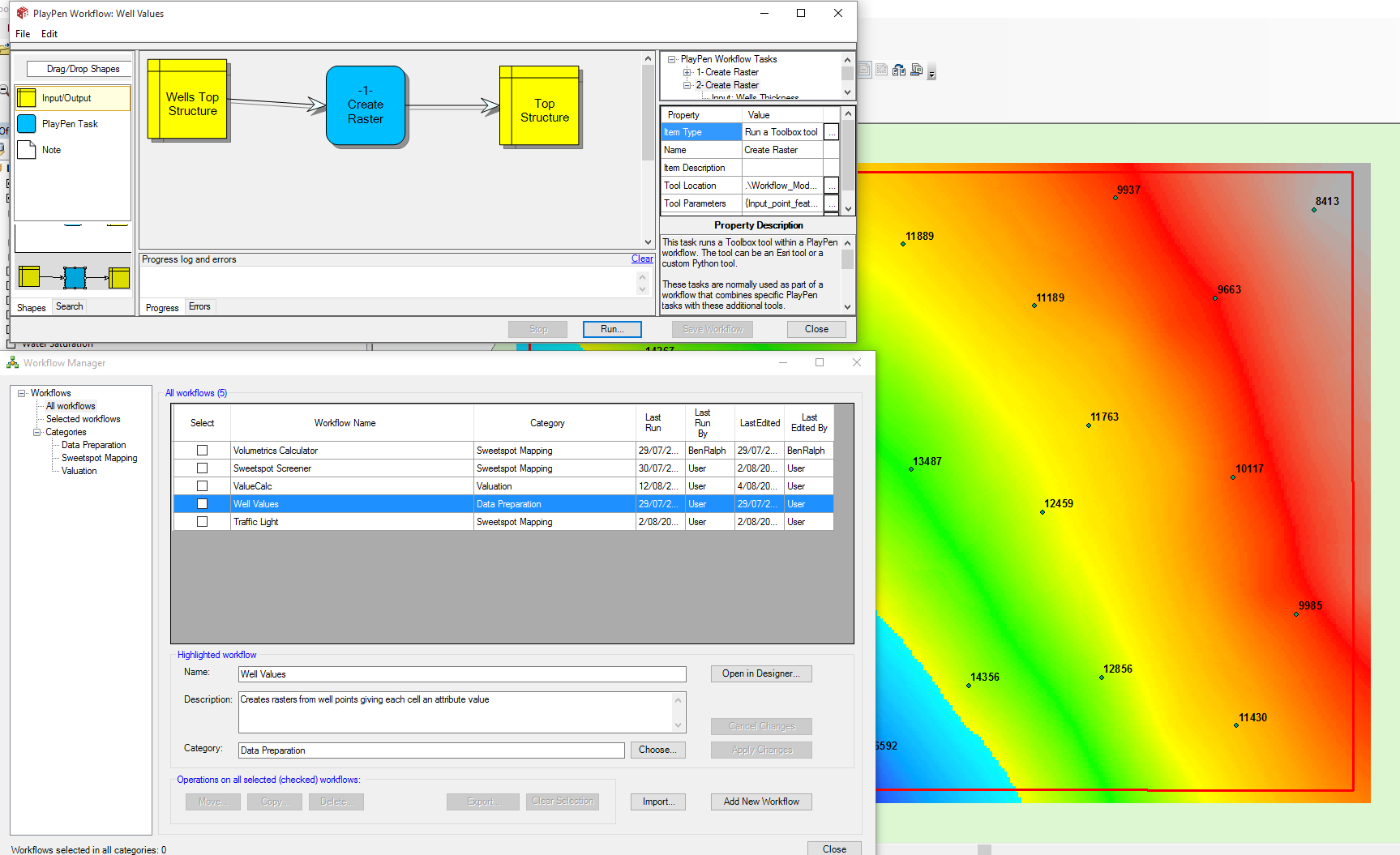Collapse the Categories tree node
1400x855 pixels.
coord(36,432)
